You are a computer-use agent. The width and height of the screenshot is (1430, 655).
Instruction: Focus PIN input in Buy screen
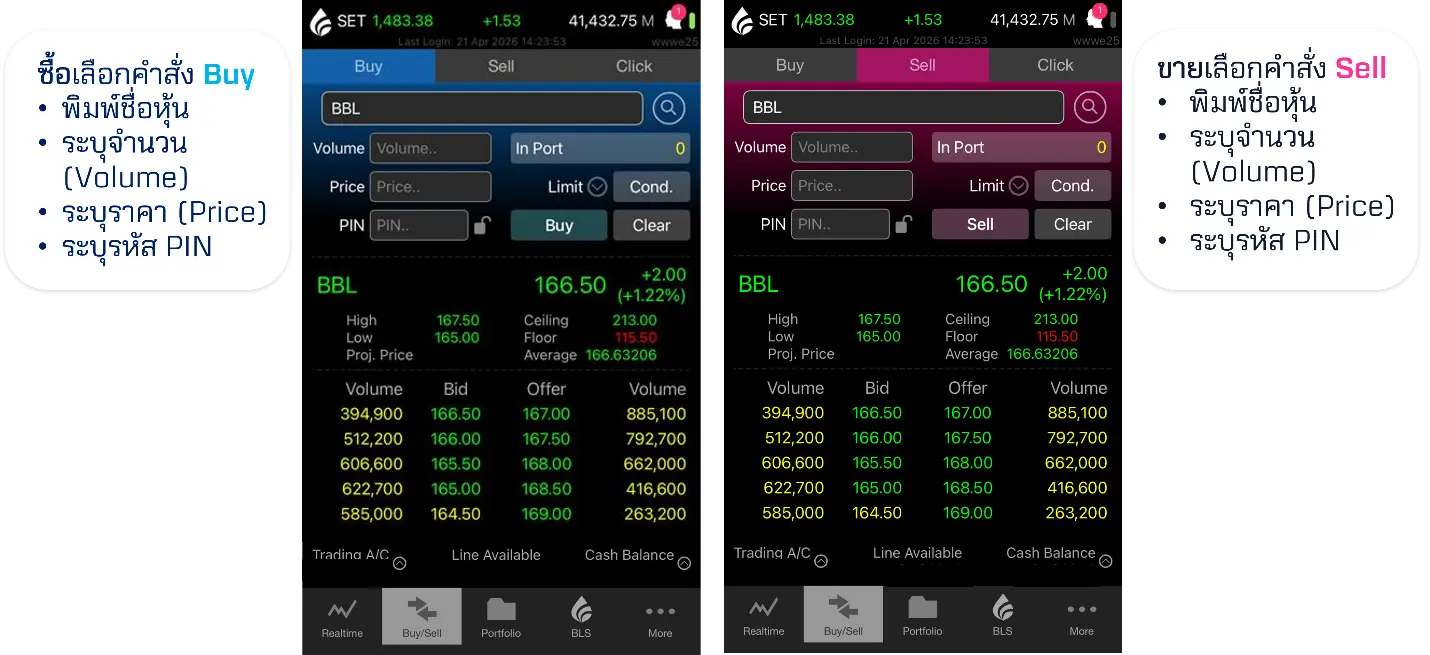(419, 225)
